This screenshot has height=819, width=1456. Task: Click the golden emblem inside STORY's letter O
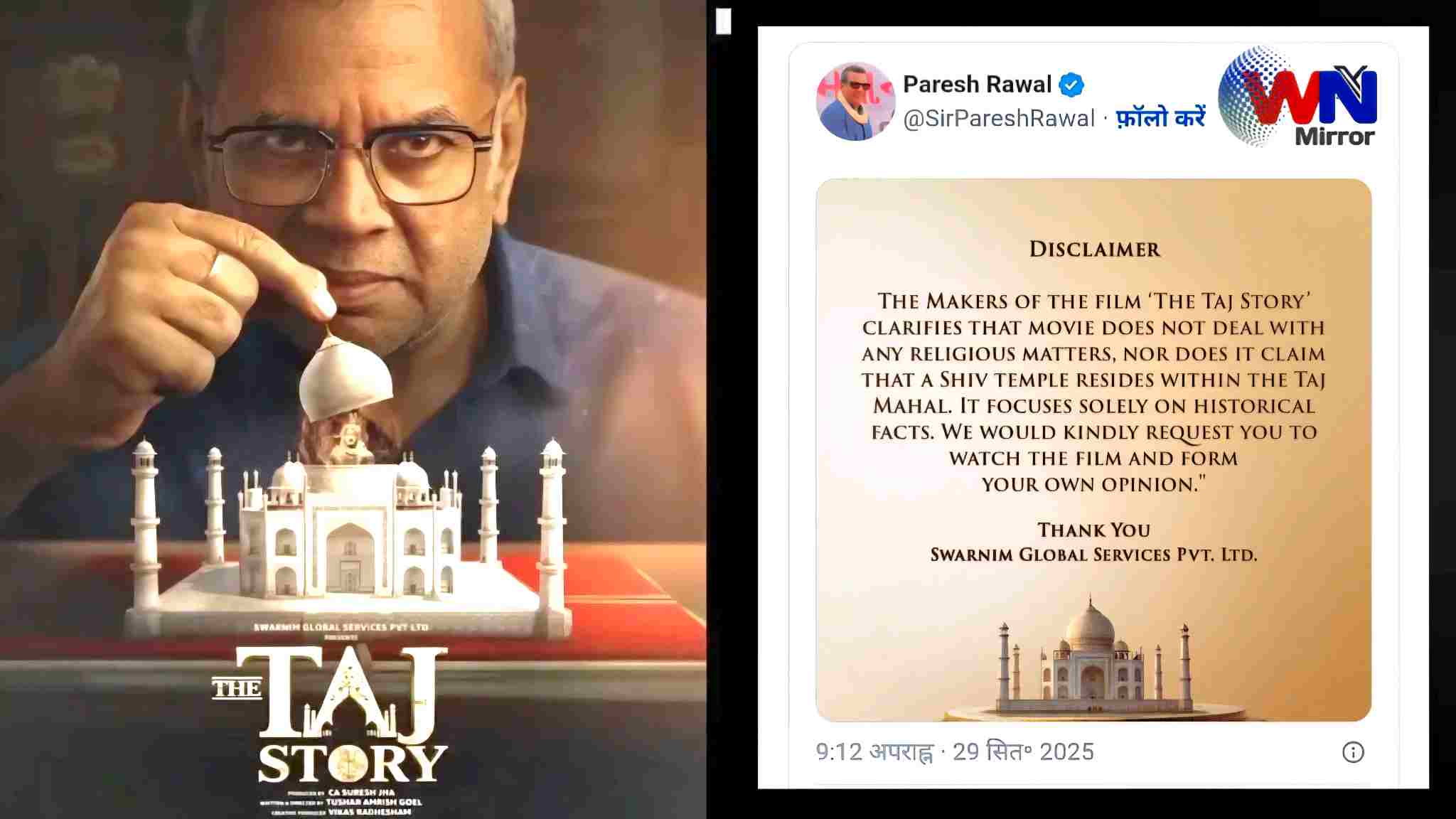tap(348, 763)
